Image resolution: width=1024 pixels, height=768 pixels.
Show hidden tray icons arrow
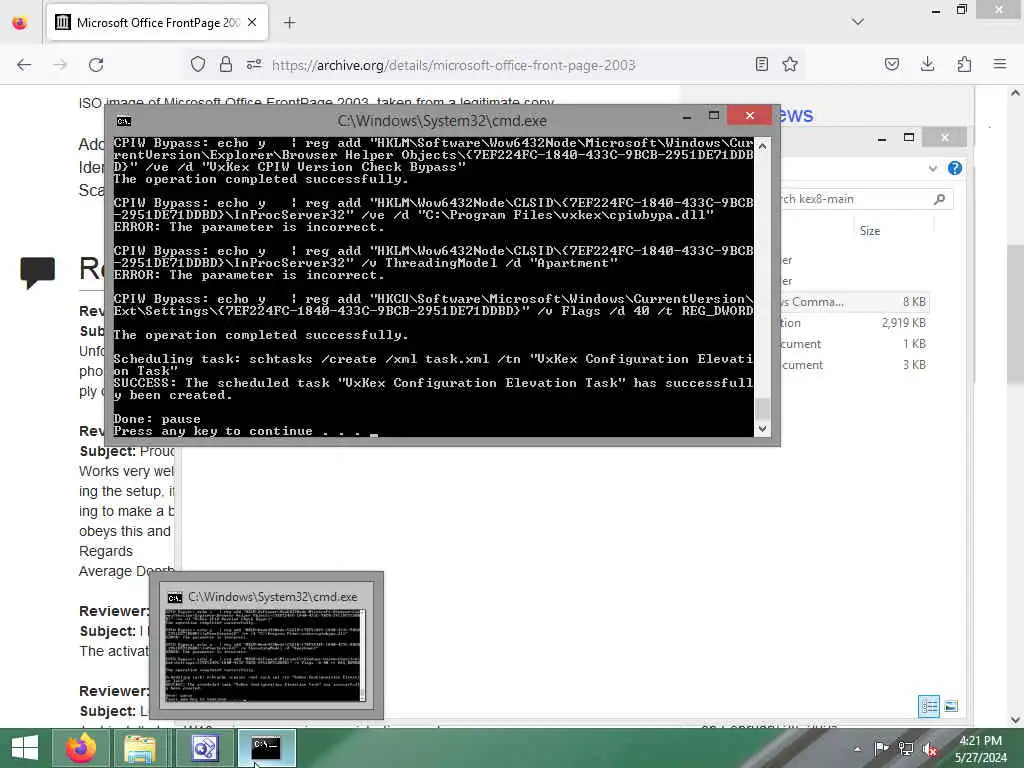[x=857, y=749]
